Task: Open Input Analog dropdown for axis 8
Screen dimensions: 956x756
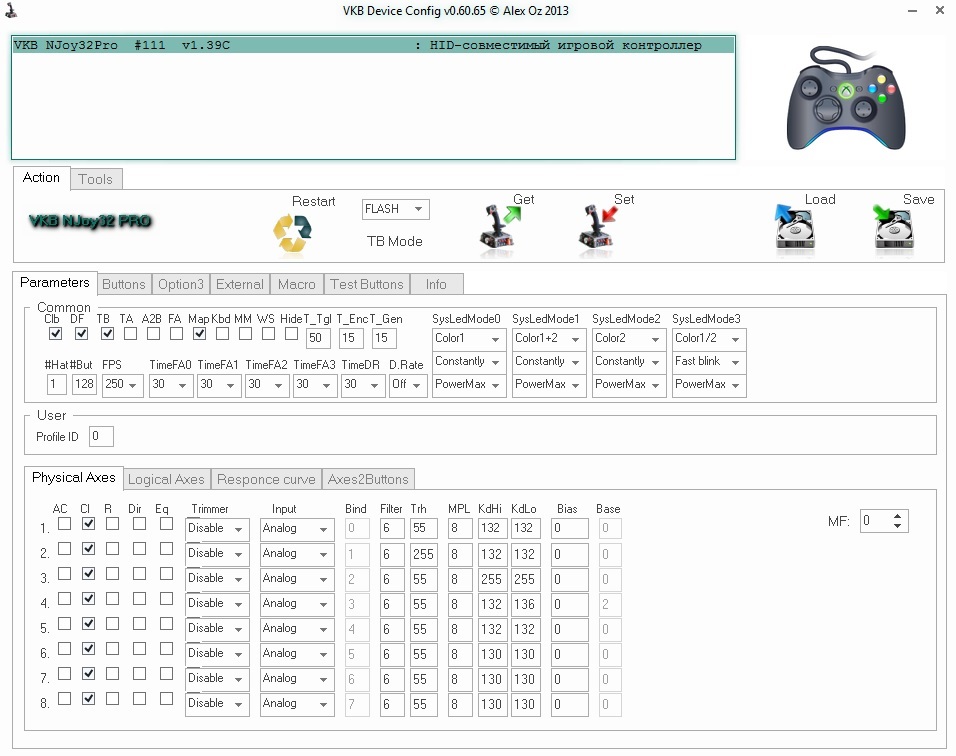Action: coord(297,704)
